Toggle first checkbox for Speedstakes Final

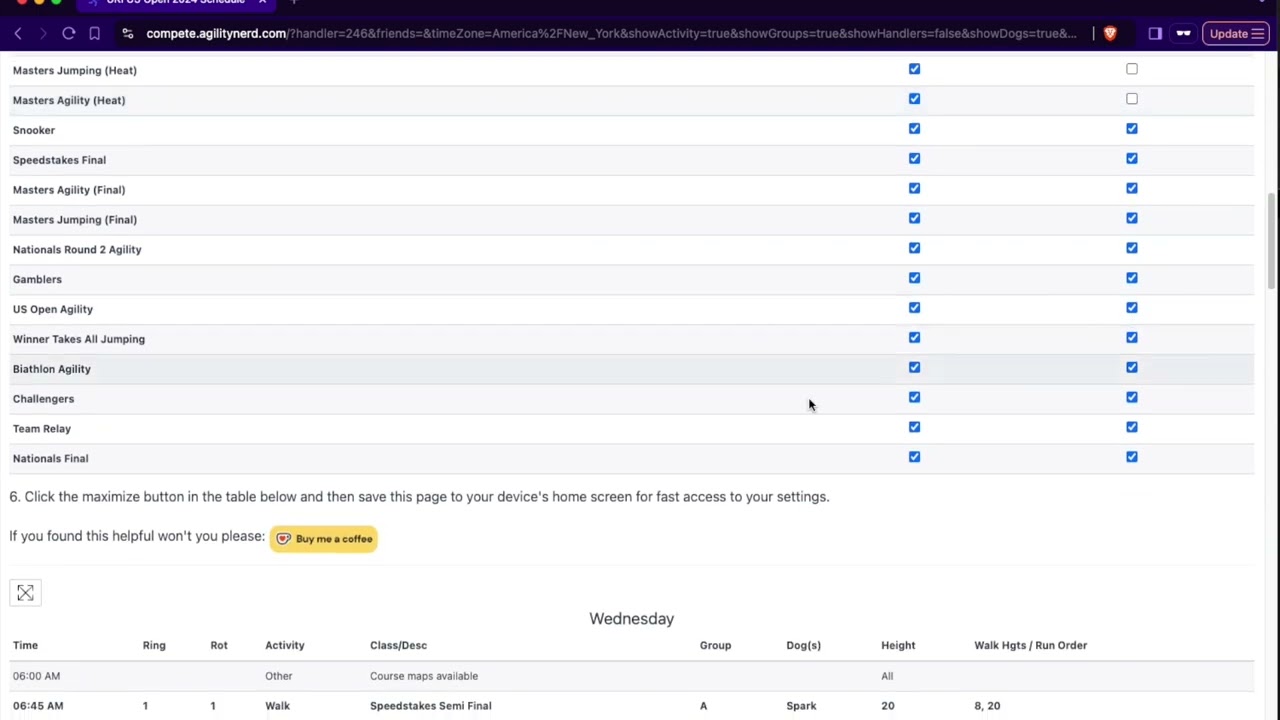(914, 159)
